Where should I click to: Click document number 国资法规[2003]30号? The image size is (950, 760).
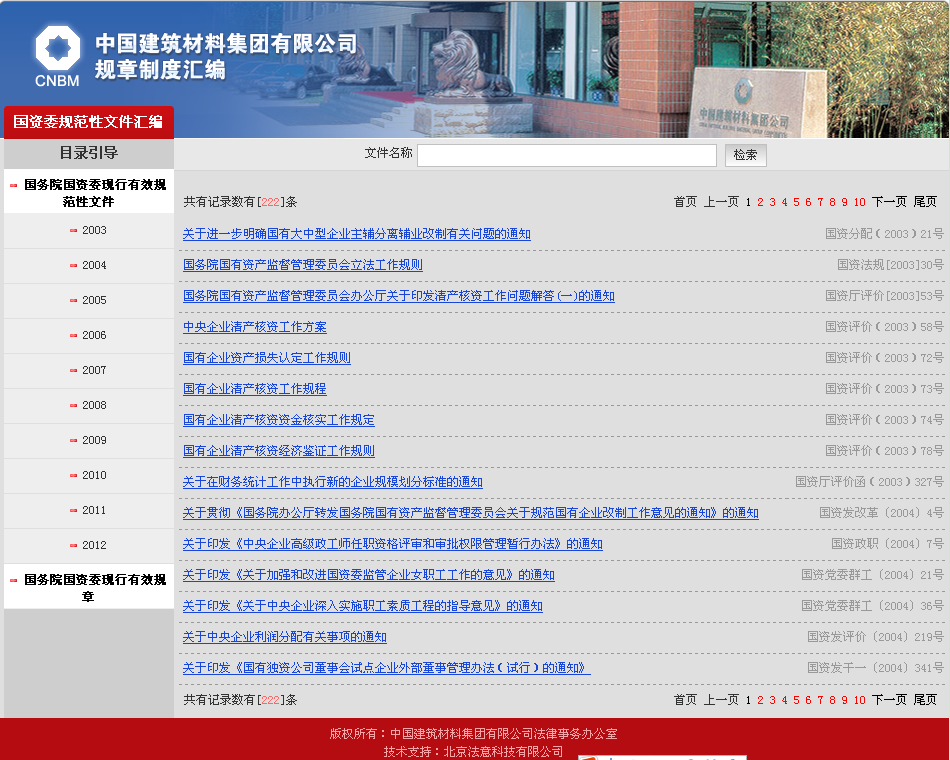click(890, 265)
